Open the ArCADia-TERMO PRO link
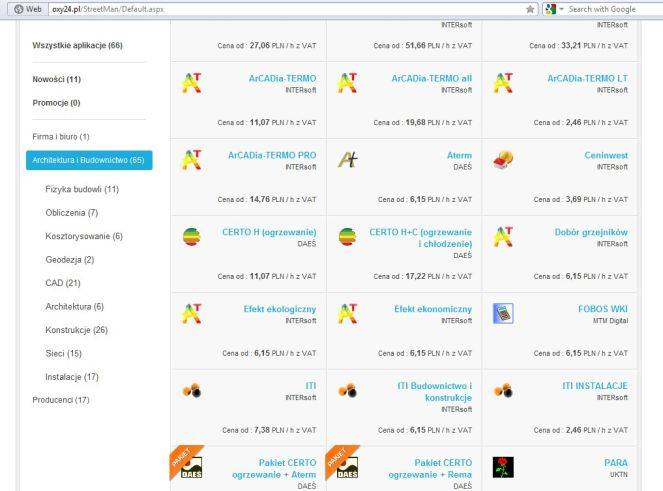The height and width of the screenshot is (491, 663). pyautogui.click(x=272, y=156)
